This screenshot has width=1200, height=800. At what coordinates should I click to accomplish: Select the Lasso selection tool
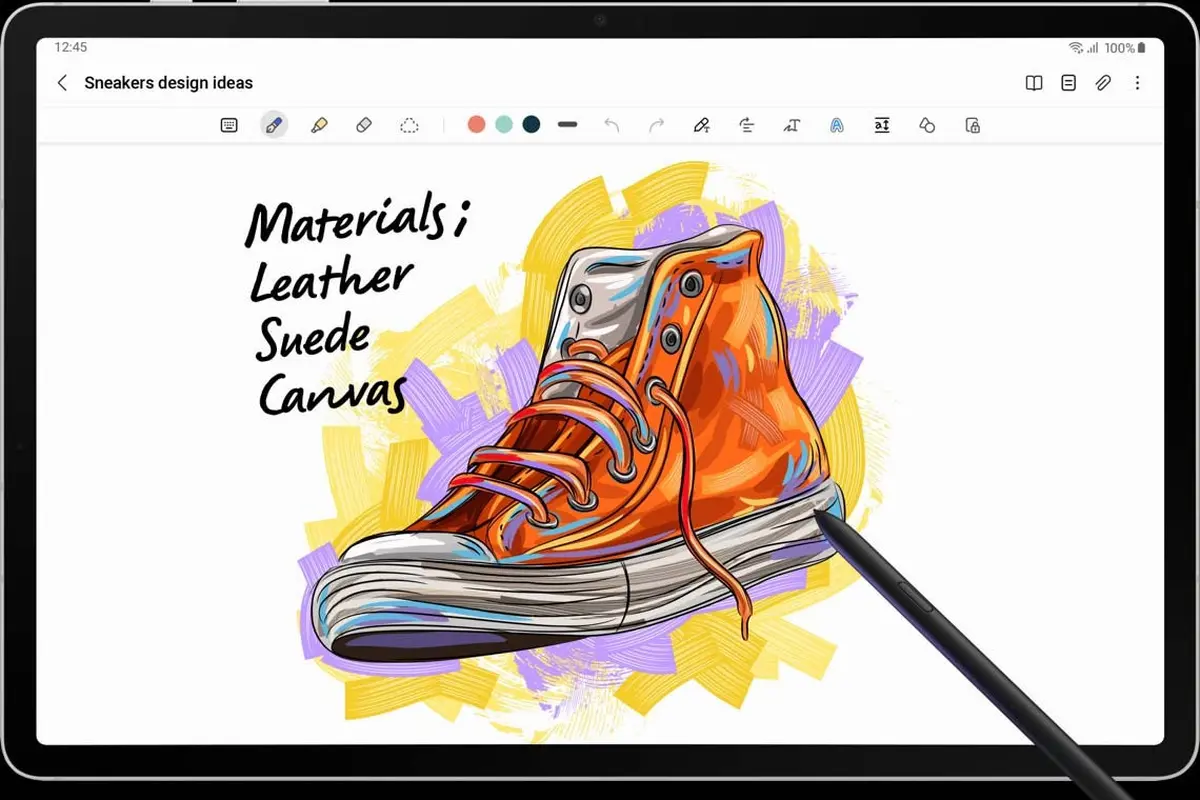(x=409, y=125)
